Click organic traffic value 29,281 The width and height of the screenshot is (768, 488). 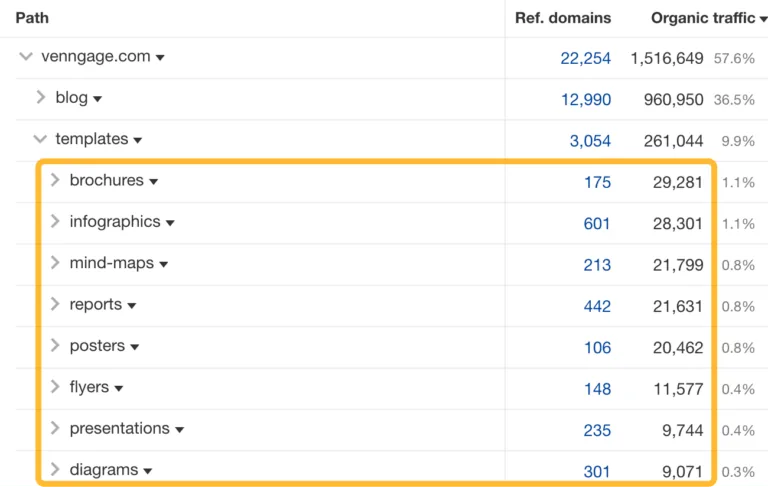[x=678, y=182]
